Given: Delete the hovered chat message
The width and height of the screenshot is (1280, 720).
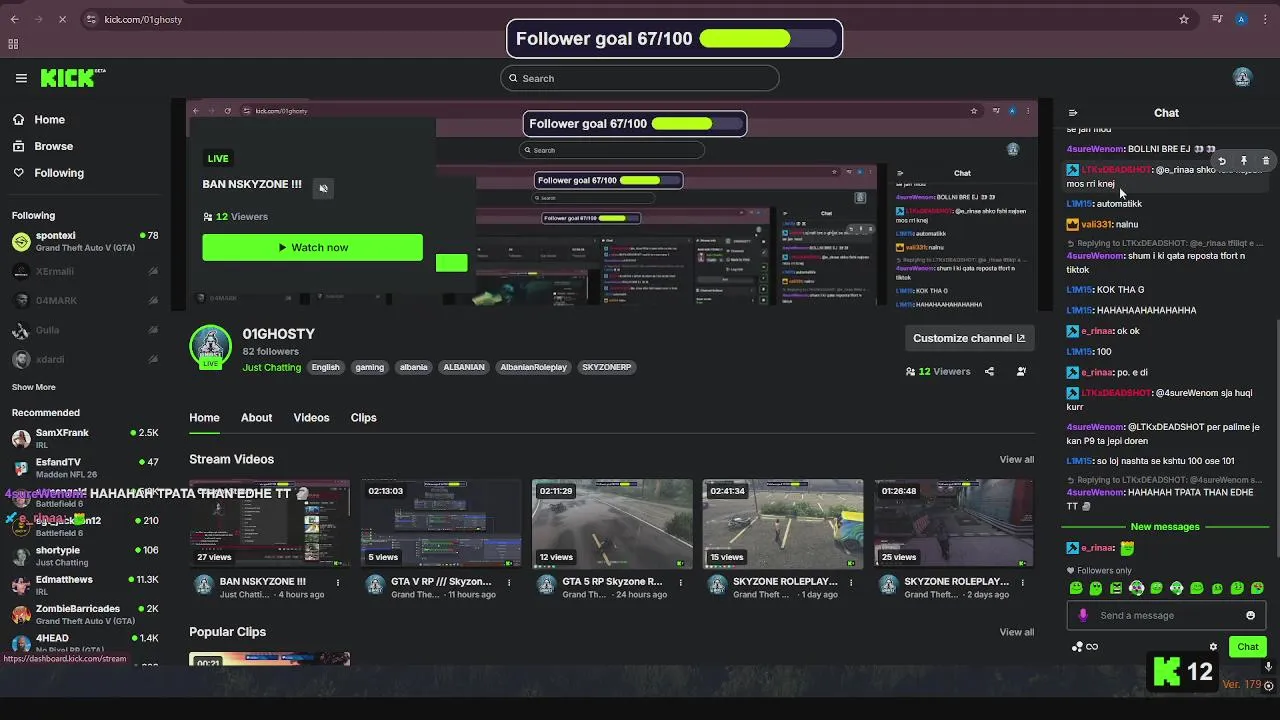Looking at the screenshot, I should point(1266,161).
